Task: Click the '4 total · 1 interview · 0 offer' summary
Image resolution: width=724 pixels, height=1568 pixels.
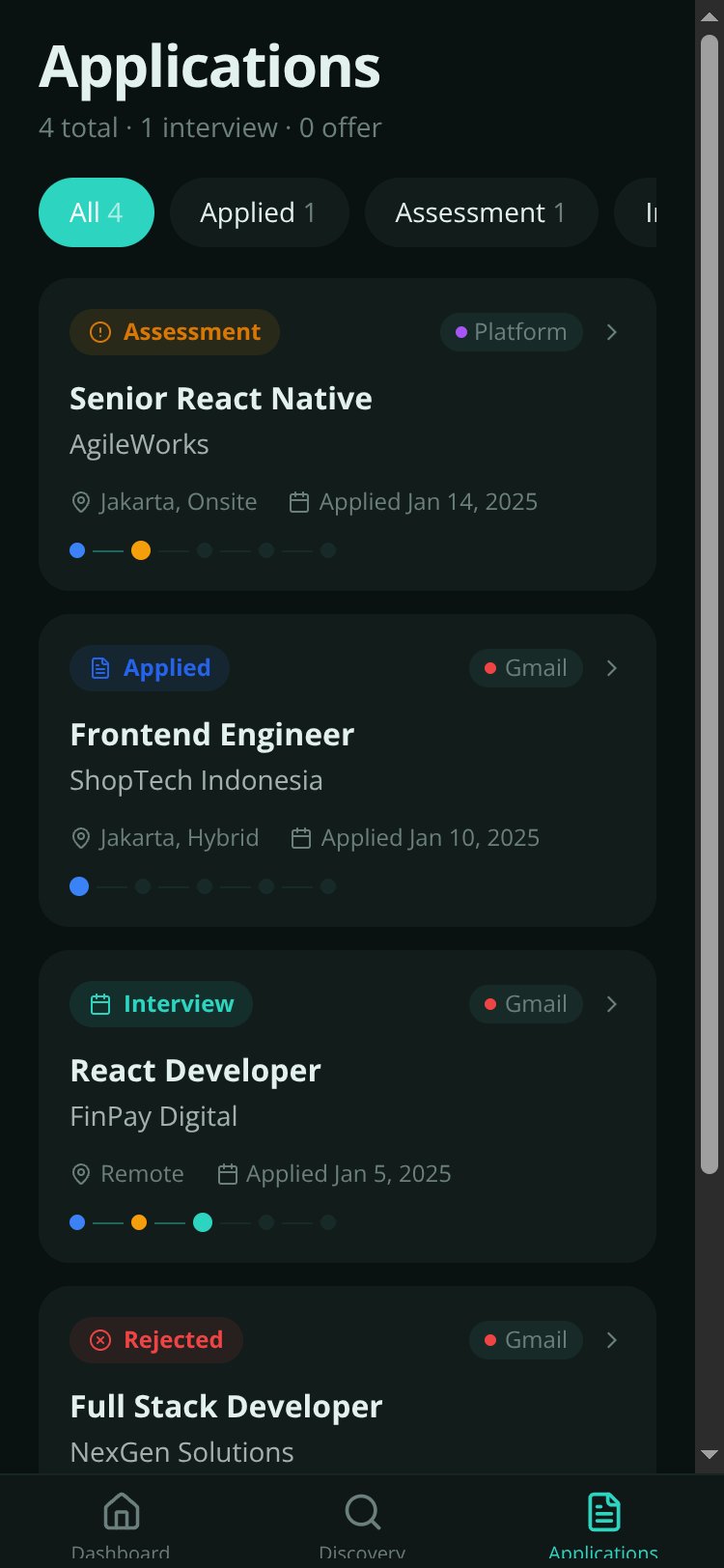Action: [209, 127]
